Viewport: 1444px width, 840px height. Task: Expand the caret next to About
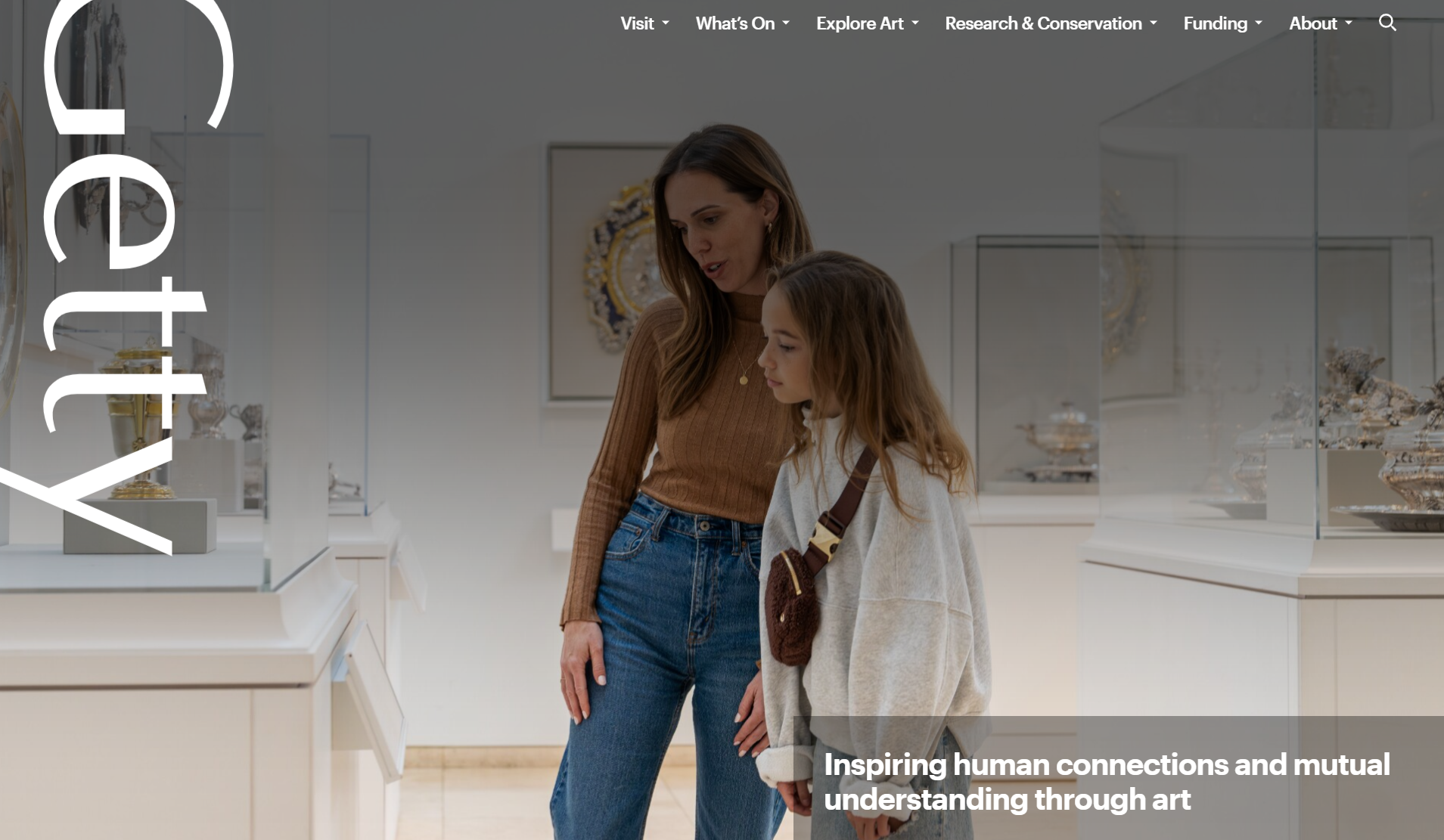(1349, 23)
